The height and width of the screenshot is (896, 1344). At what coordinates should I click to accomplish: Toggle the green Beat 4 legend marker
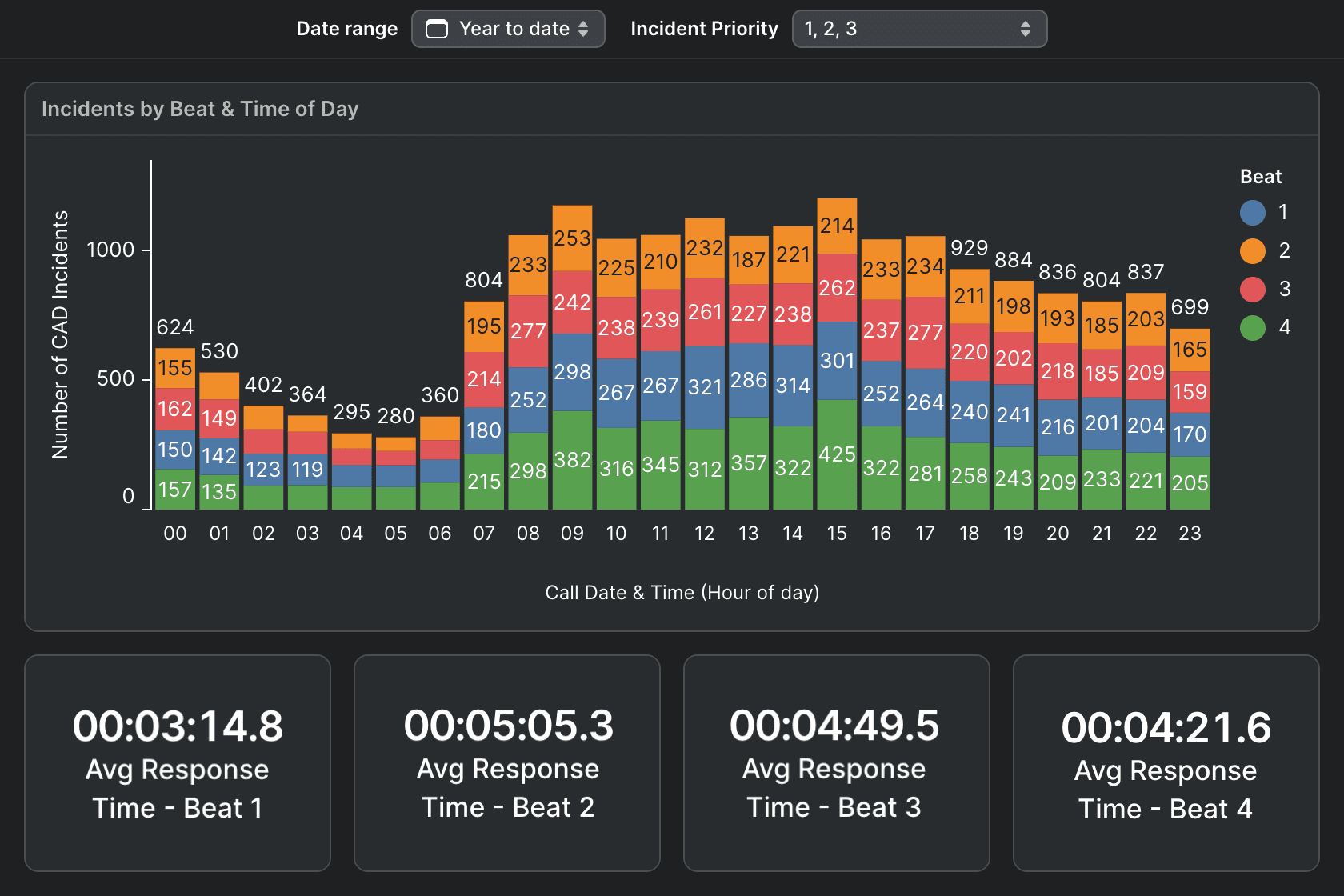point(1252,328)
